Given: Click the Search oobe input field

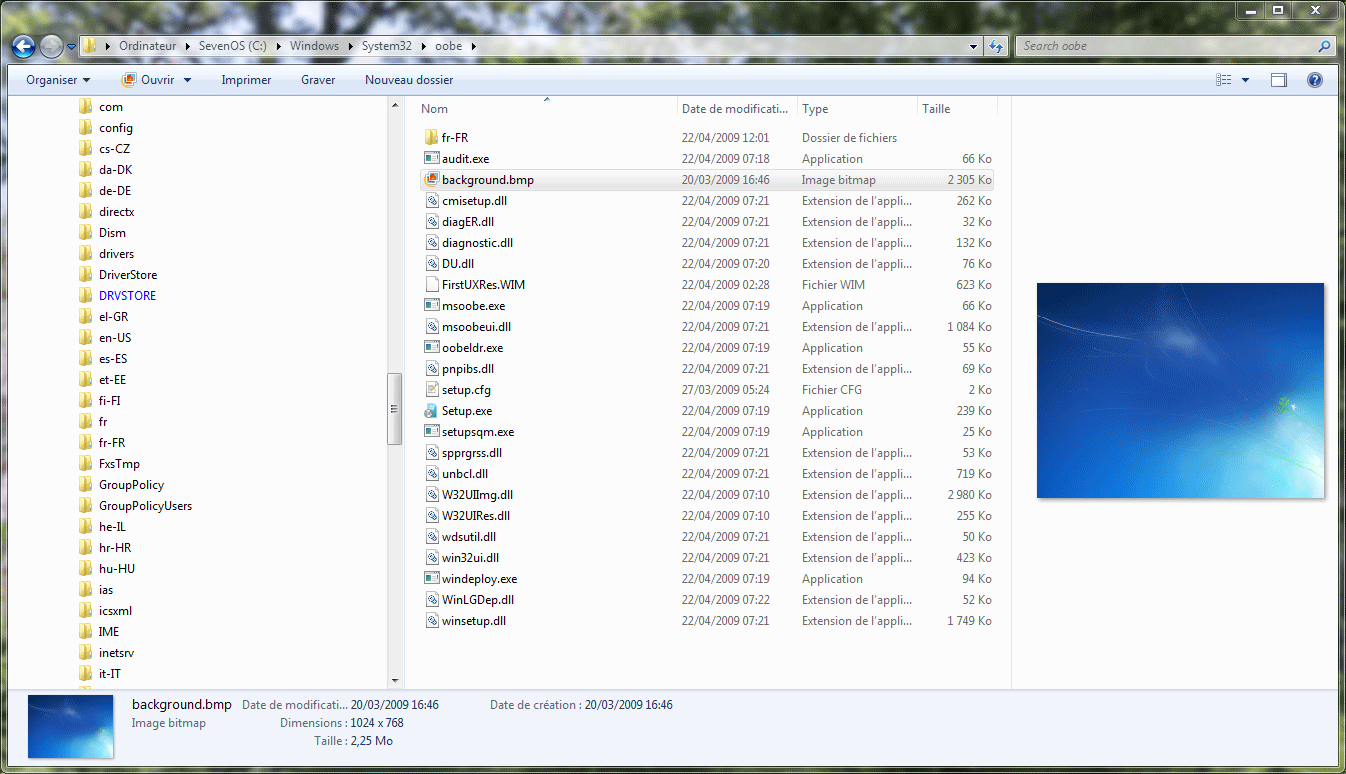Looking at the screenshot, I should (1165, 46).
